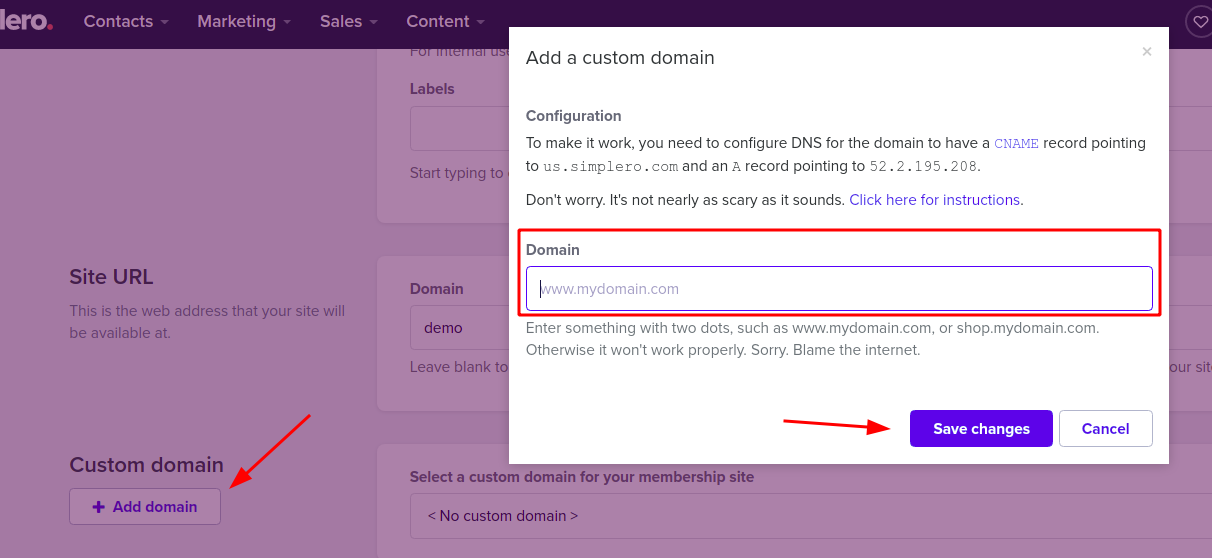The height and width of the screenshot is (558, 1212).
Task: Click the Simplero logo
Action: tap(26, 21)
